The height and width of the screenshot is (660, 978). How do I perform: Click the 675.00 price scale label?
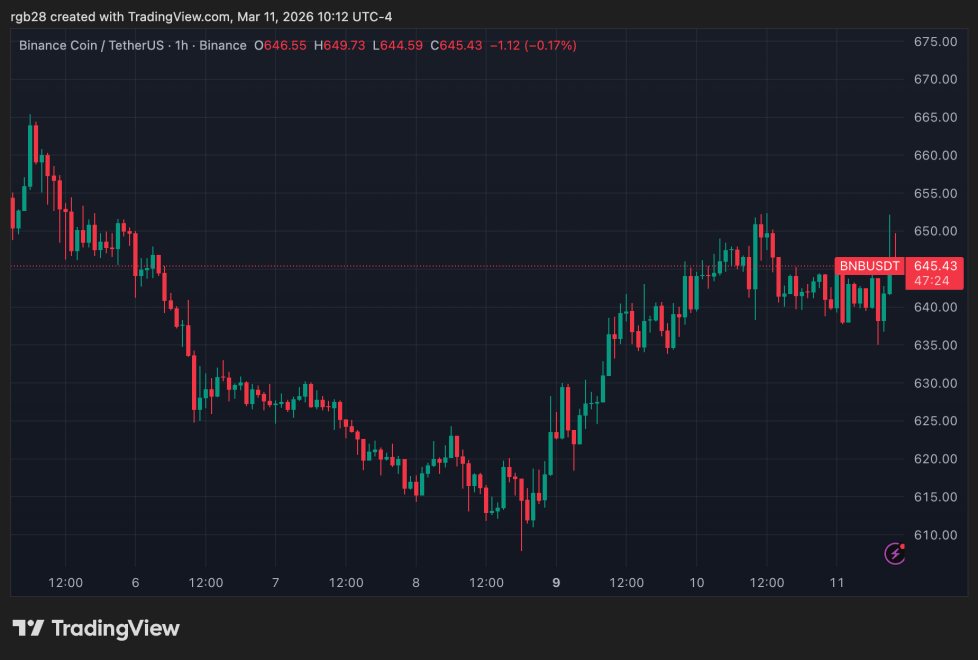pyautogui.click(x=935, y=40)
